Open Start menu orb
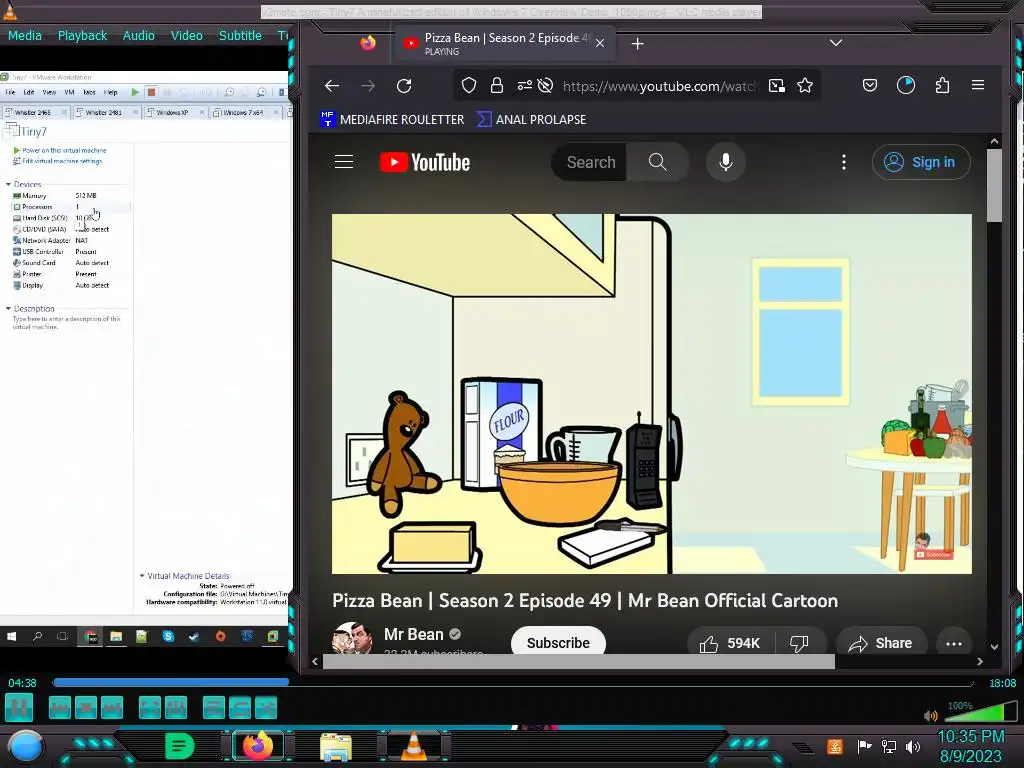Screen dimensions: 1024x768 pyautogui.click(x=25, y=746)
